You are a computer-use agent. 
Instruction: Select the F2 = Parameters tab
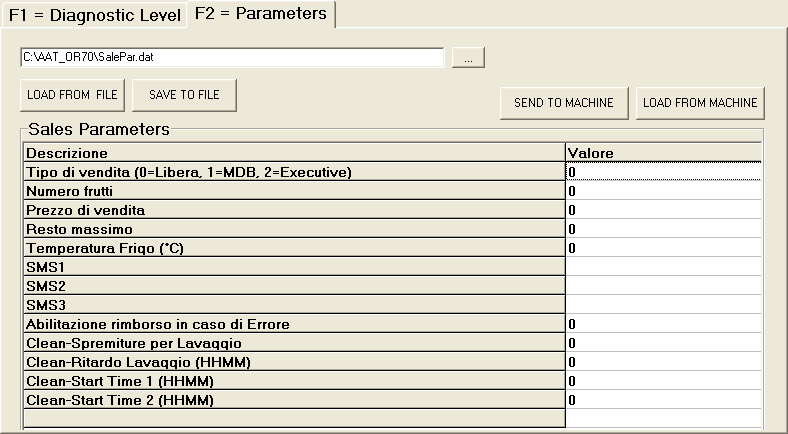pos(261,14)
